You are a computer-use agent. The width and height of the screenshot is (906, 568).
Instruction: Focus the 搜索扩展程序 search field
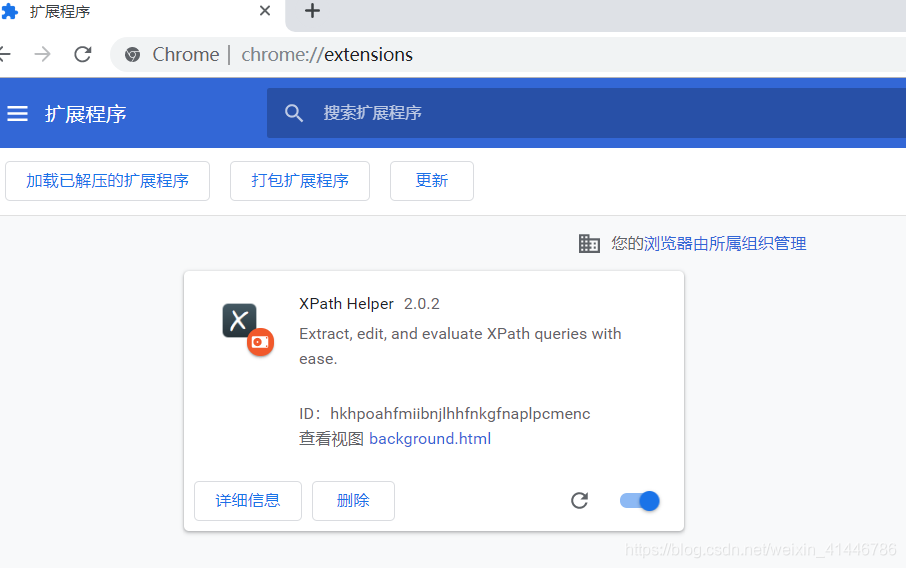click(x=586, y=113)
